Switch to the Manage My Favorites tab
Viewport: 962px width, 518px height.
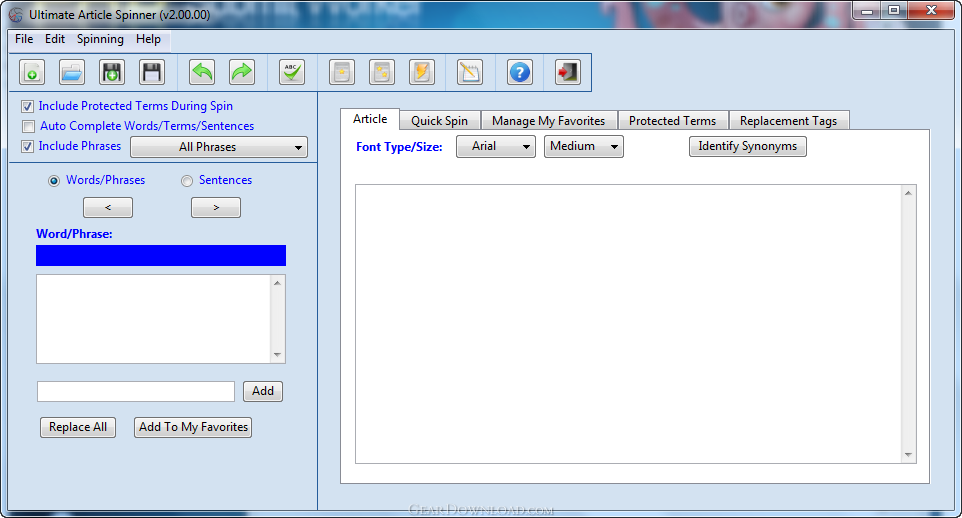[548, 121]
